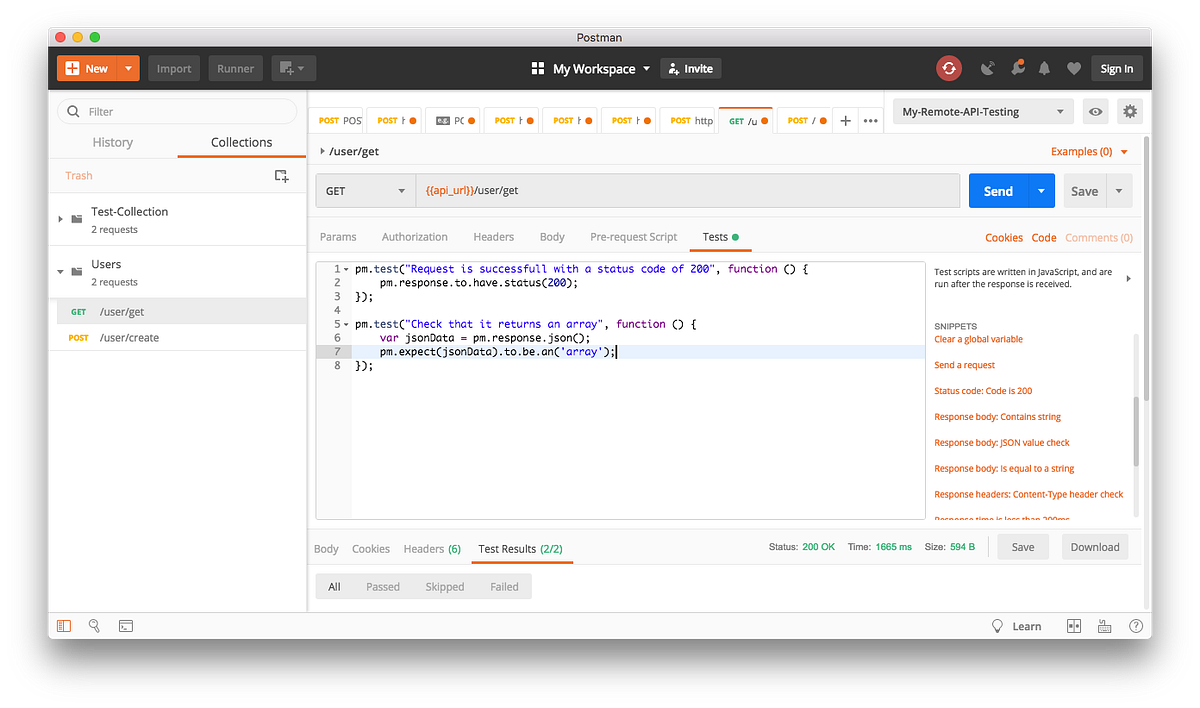
Task: Select the Failed test results filter
Action: (x=504, y=586)
